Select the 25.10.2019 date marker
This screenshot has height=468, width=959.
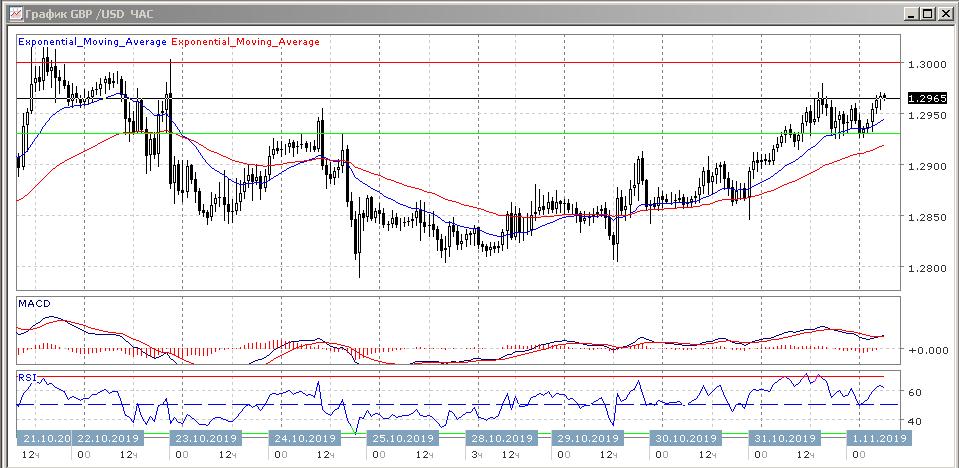tap(402, 438)
